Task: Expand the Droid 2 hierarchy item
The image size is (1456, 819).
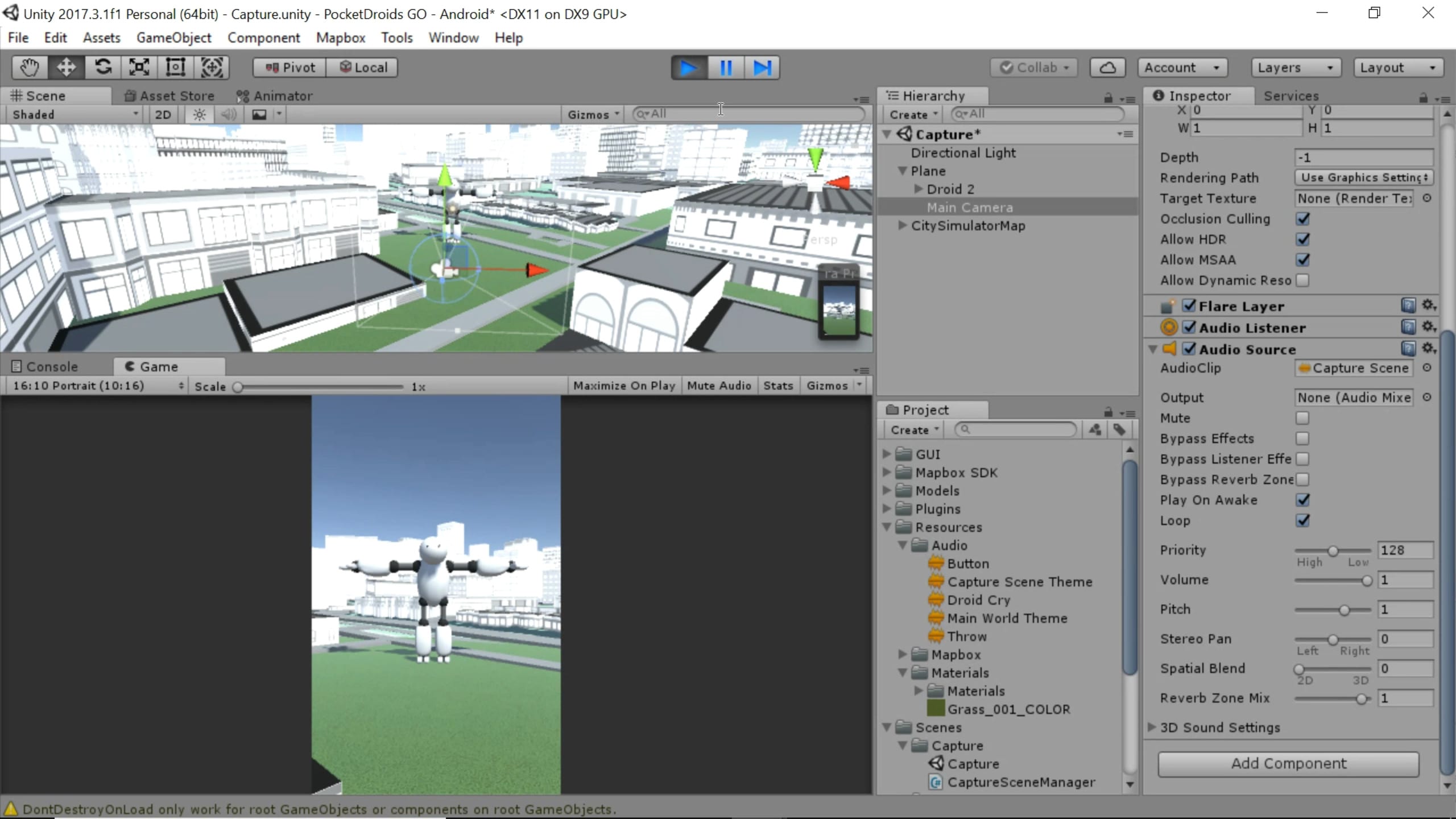Action: coord(918,189)
